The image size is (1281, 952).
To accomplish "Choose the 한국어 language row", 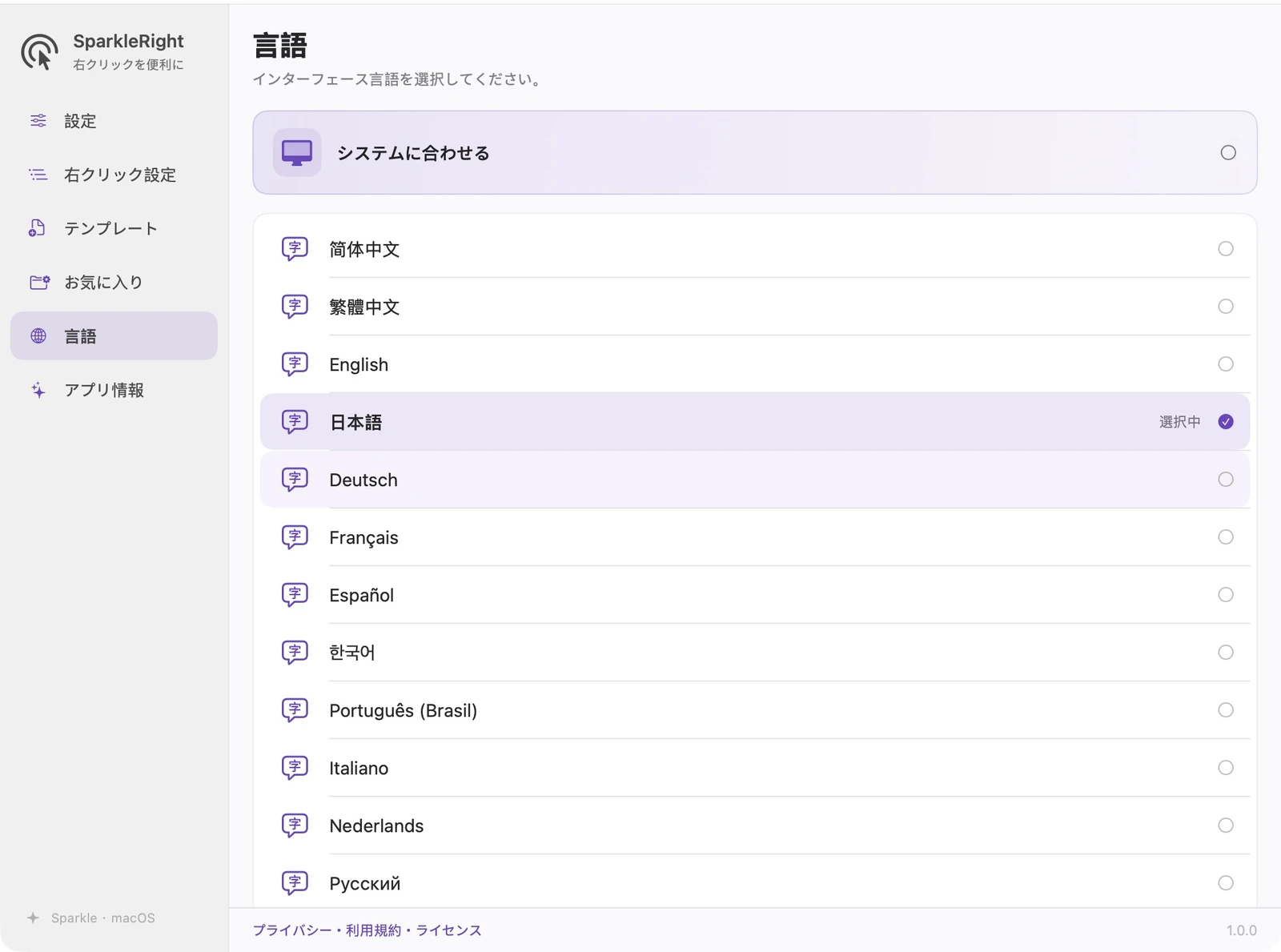I will point(755,653).
